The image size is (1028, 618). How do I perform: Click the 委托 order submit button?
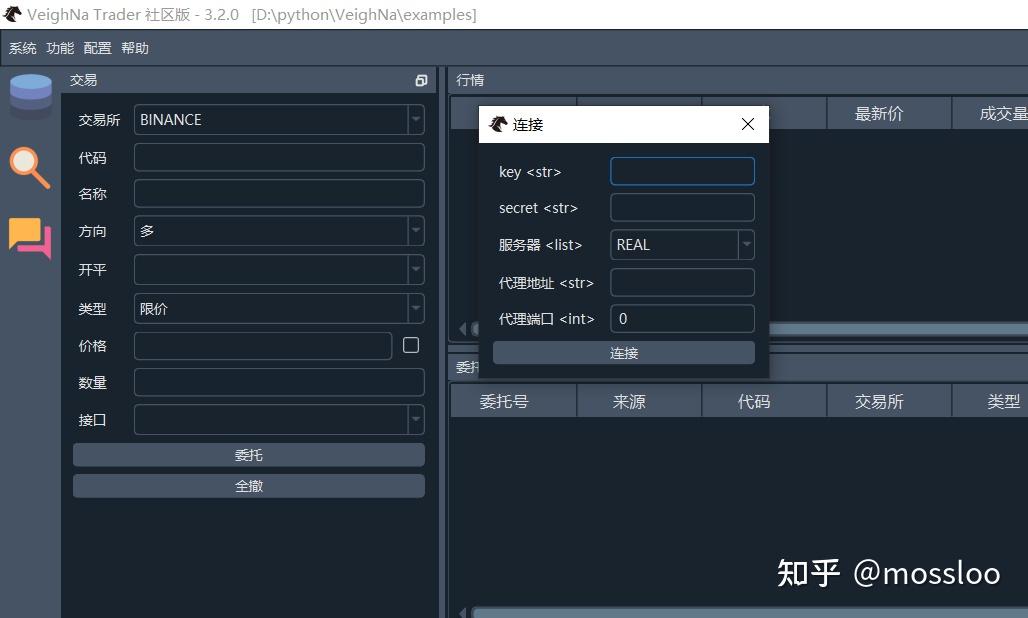click(x=248, y=454)
